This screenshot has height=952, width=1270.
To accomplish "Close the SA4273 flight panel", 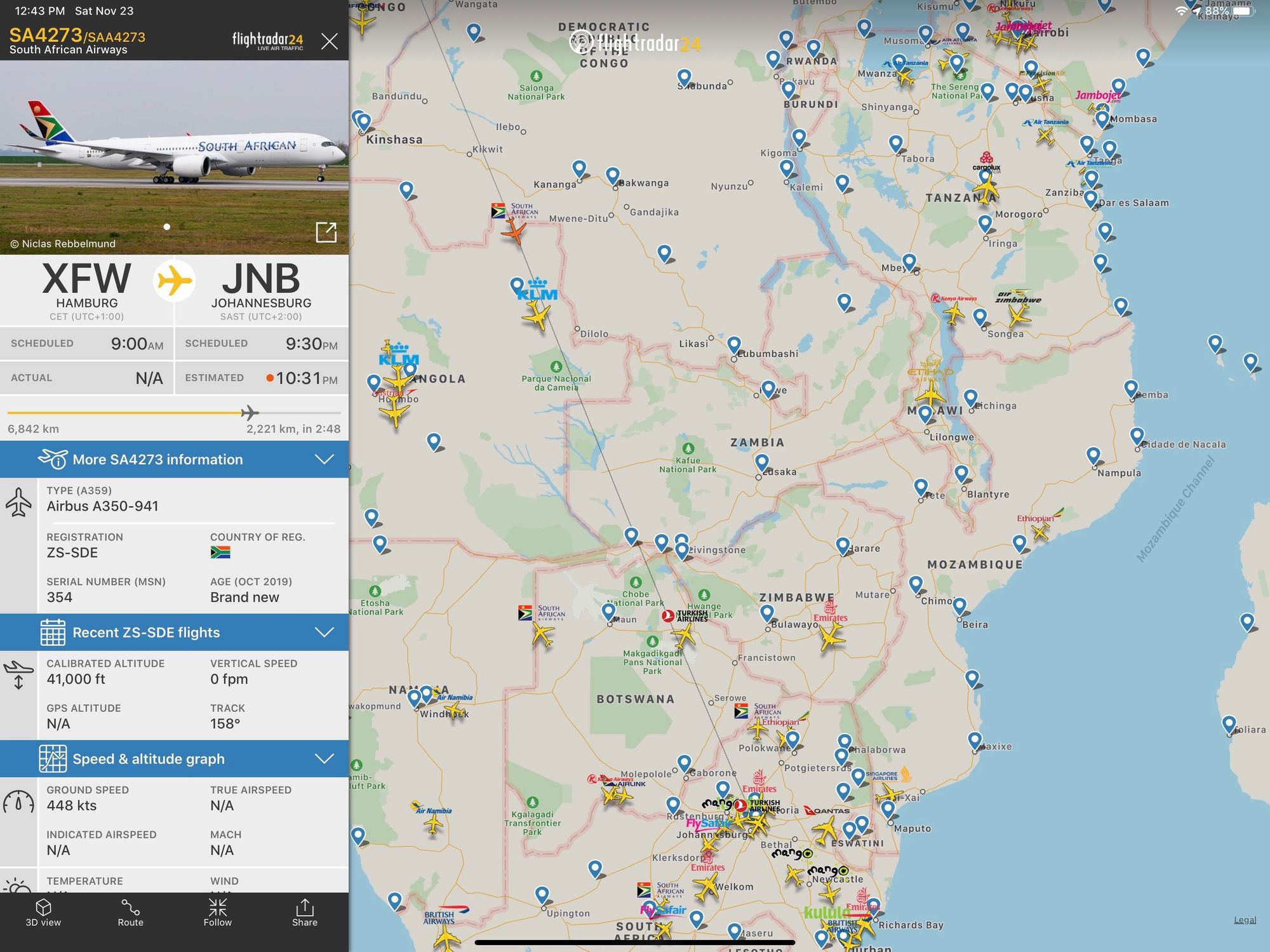I will (x=329, y=42).
